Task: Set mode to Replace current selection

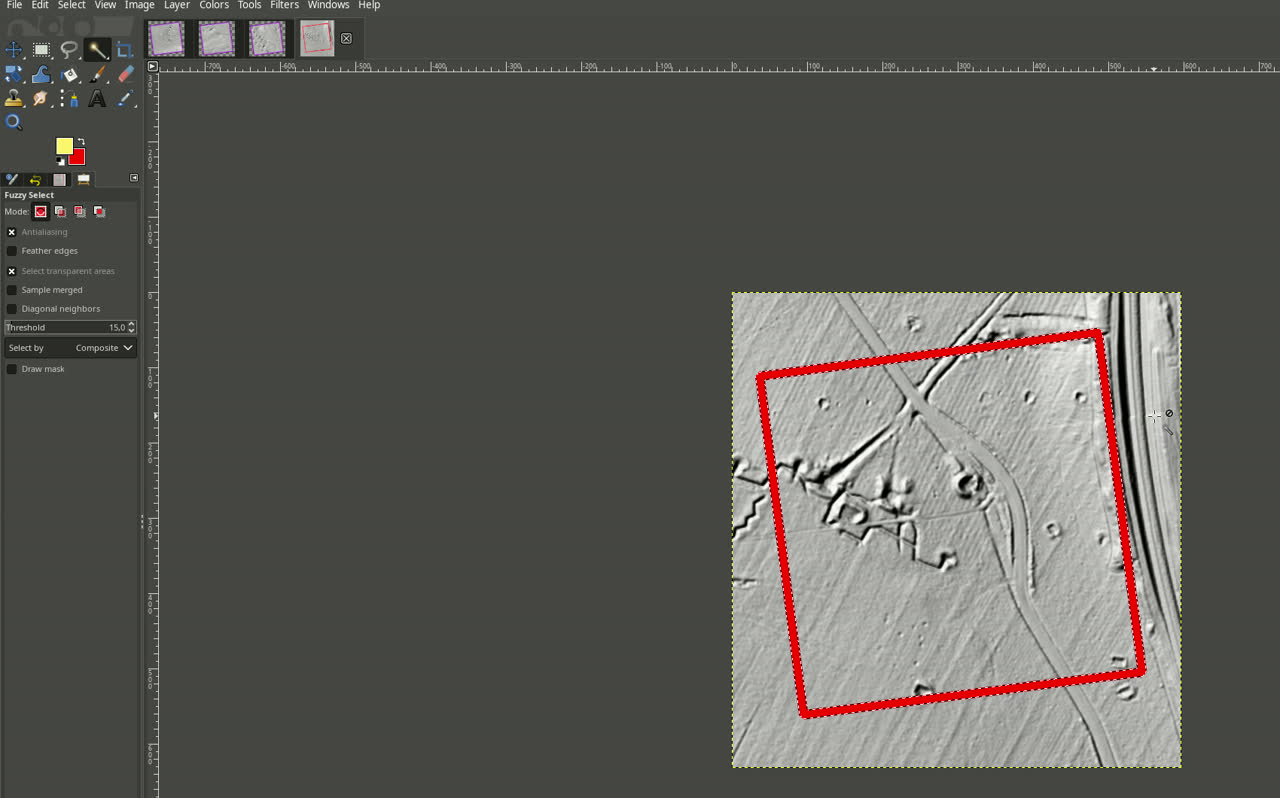Action: pos(41,211)
